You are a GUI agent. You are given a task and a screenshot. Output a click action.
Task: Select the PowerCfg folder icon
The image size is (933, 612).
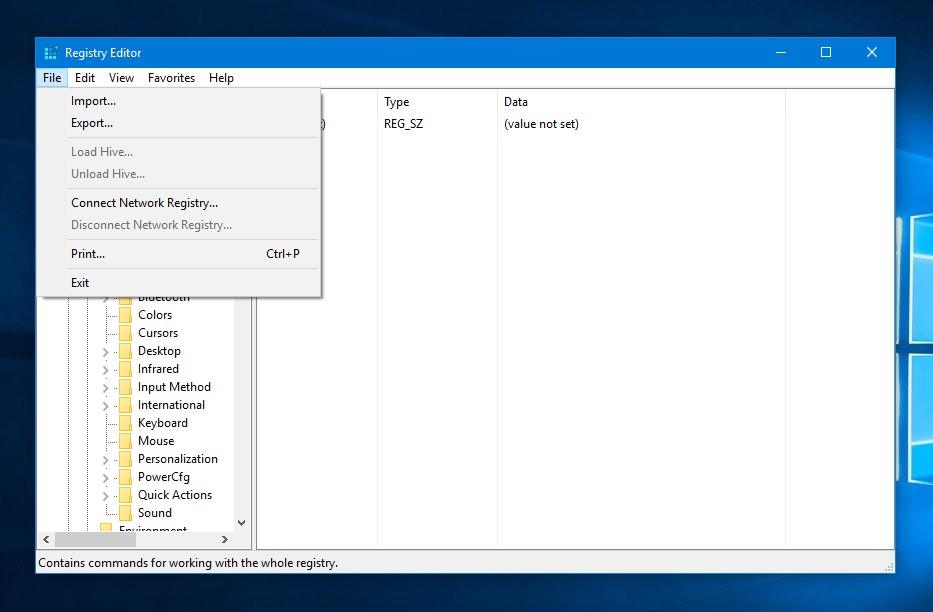[x=126, y=476]
